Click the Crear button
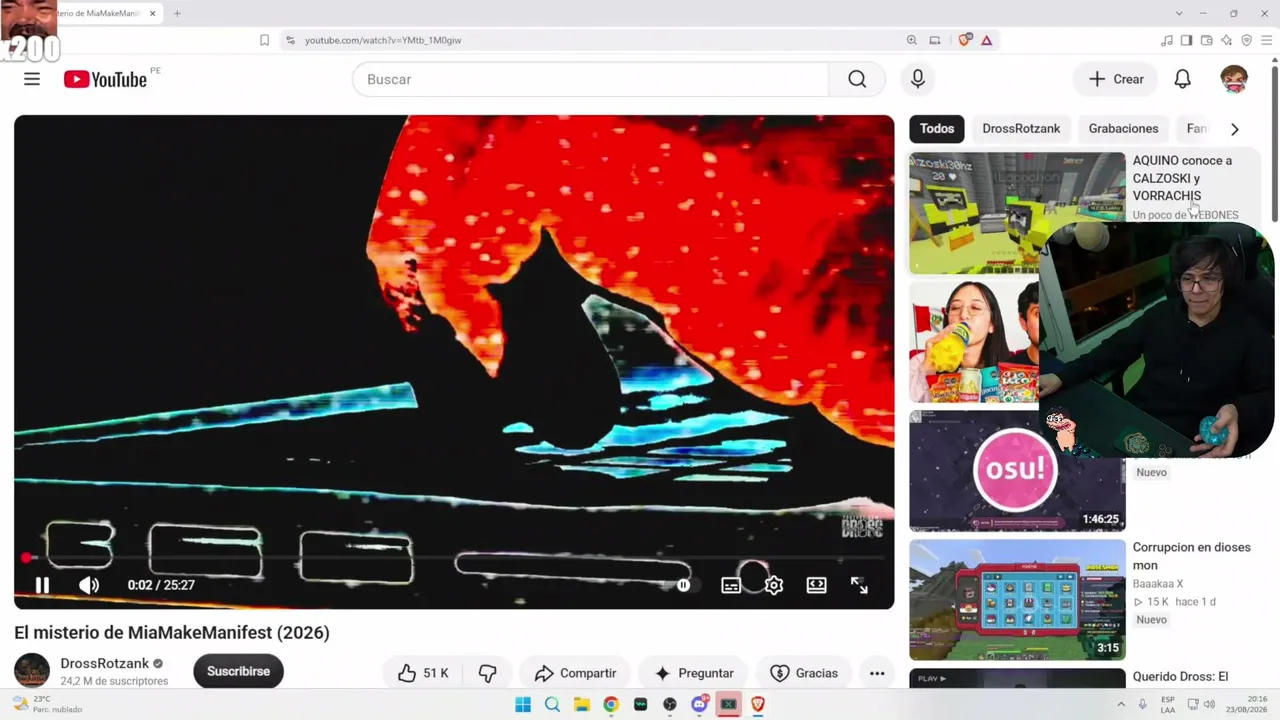The width and height of the screenshot is (1280, 720). click(1116, 79)
